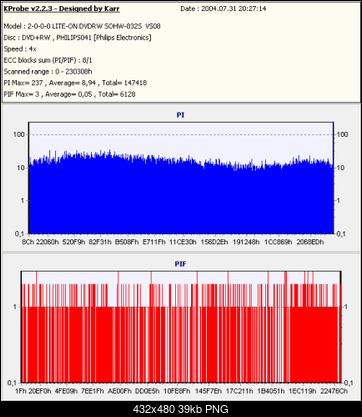Click the '100' label on PI chart's right axis
362x417 pixels.
[343, 134]
